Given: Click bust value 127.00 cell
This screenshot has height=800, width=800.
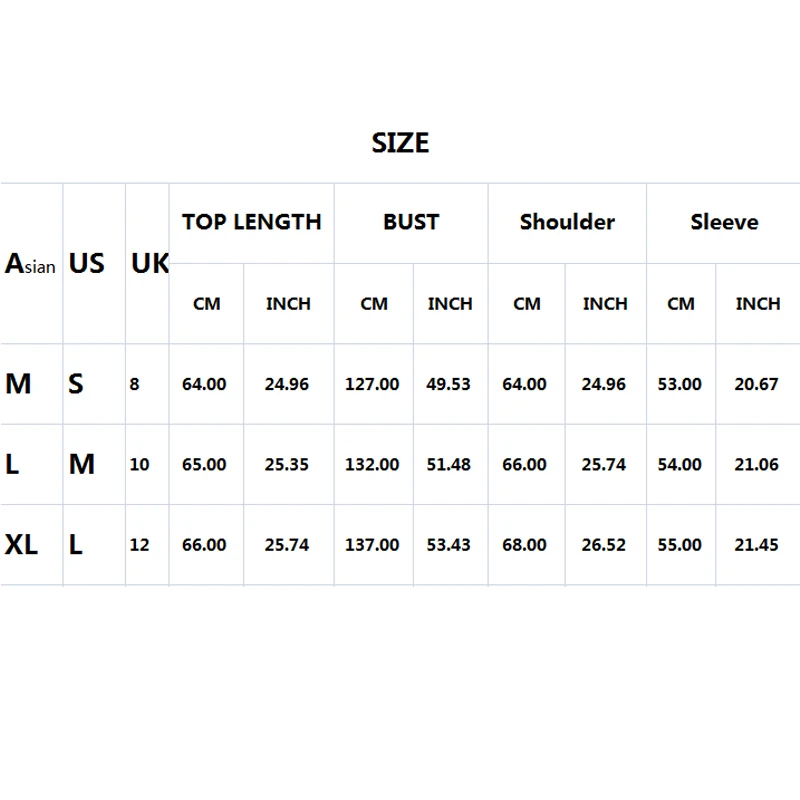Looking at the screenshot, I should click(x=372, y=384).
